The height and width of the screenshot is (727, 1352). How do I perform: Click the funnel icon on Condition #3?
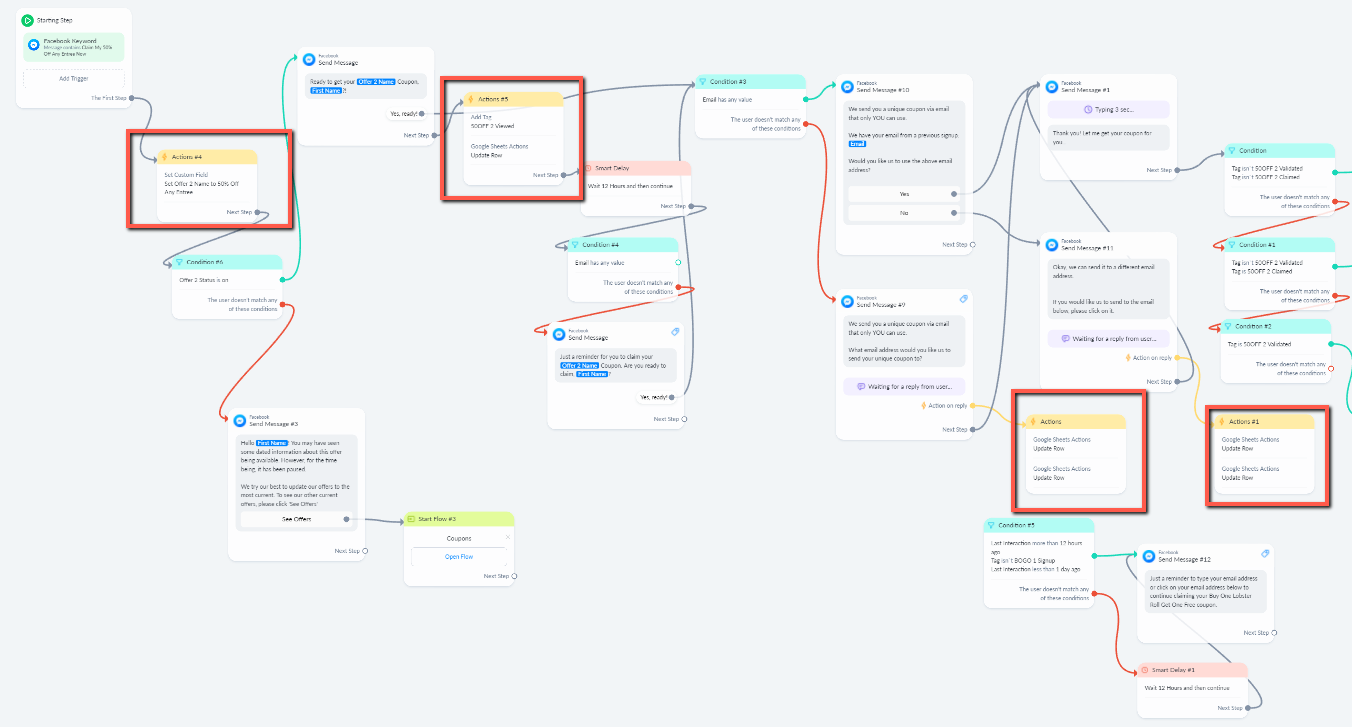click(x=703, y=82)
